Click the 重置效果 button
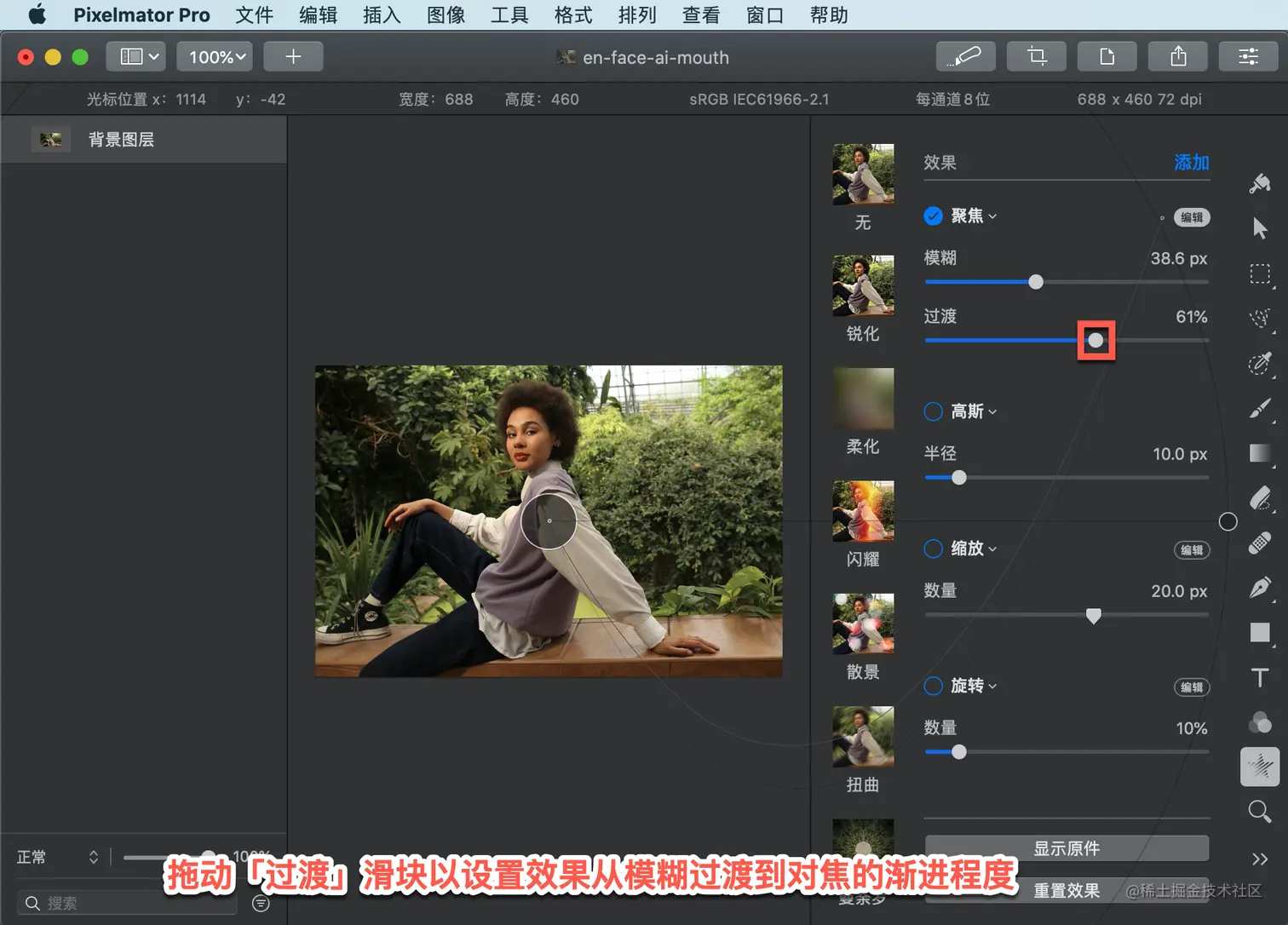 (1067, 890)
